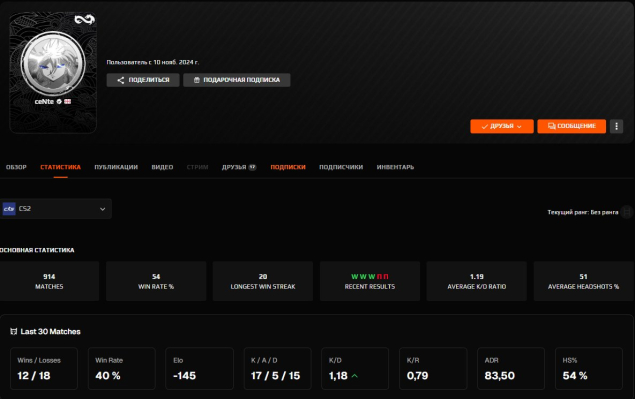This screenshot has height=399, width=635.
Task: Open the three-dot more options menu
Action: pyautogui.click(x=616, y=126)
